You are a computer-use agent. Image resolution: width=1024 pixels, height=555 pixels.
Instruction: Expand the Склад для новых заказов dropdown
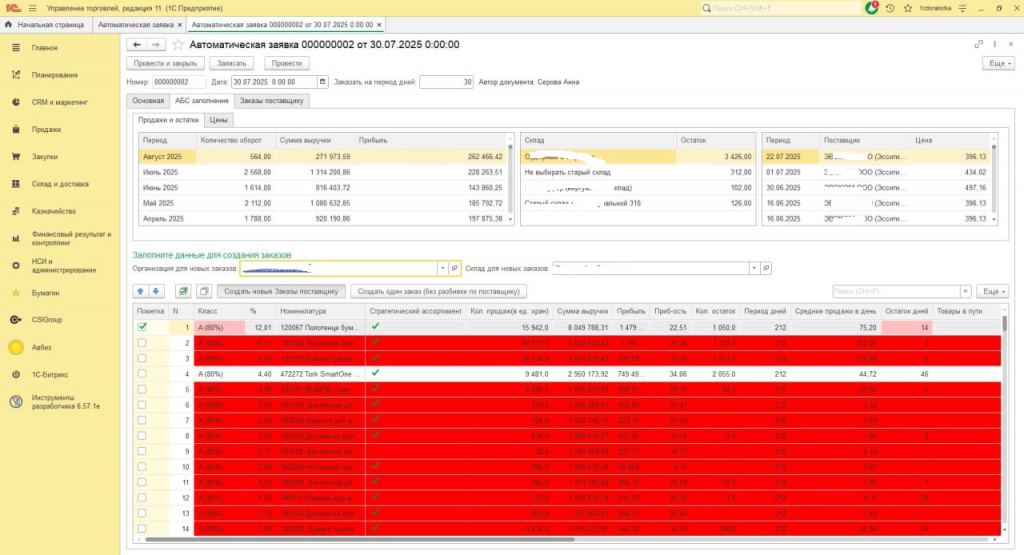coord(753,268)
